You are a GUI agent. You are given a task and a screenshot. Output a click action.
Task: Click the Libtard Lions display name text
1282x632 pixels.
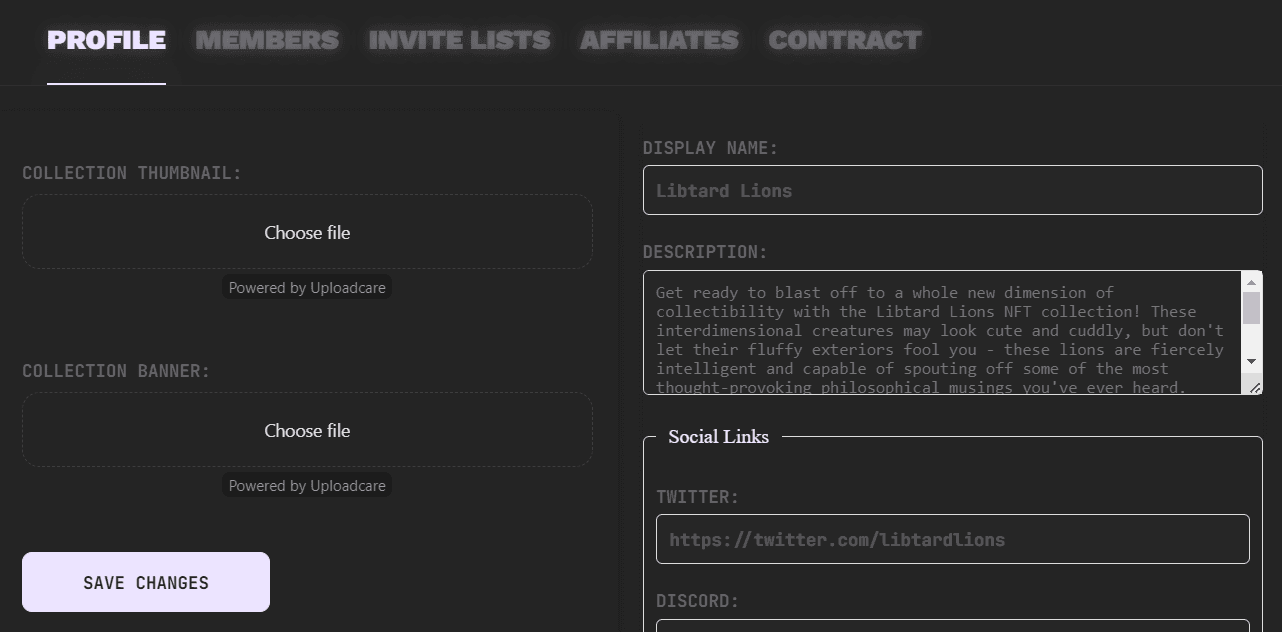click(x=723, y=190)
